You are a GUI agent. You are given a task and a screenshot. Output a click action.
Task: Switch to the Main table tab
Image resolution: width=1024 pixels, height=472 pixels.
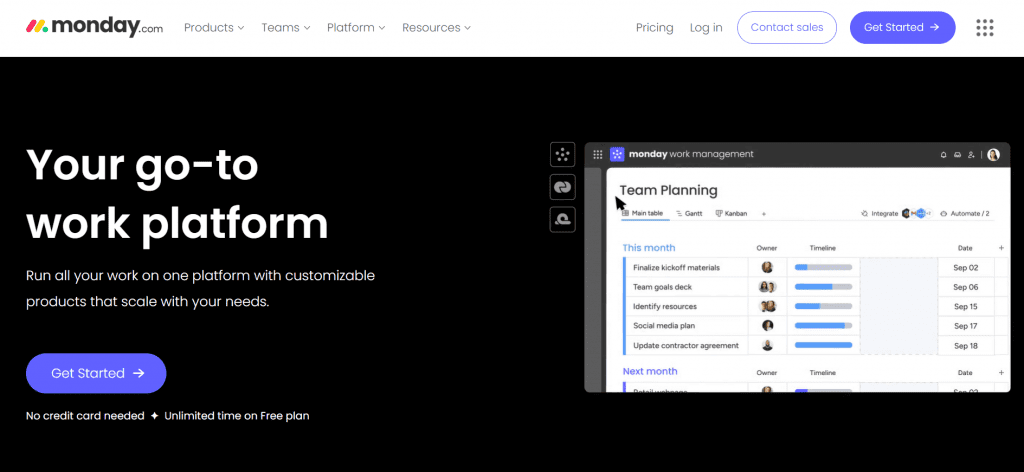[x=643, y=213]
